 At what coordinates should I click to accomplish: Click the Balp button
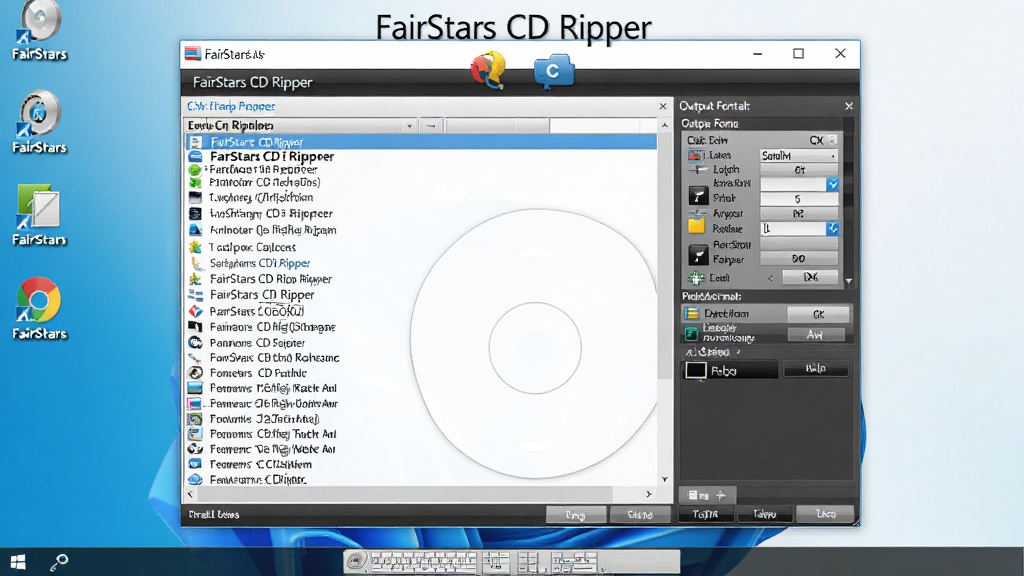pos(816,369)
